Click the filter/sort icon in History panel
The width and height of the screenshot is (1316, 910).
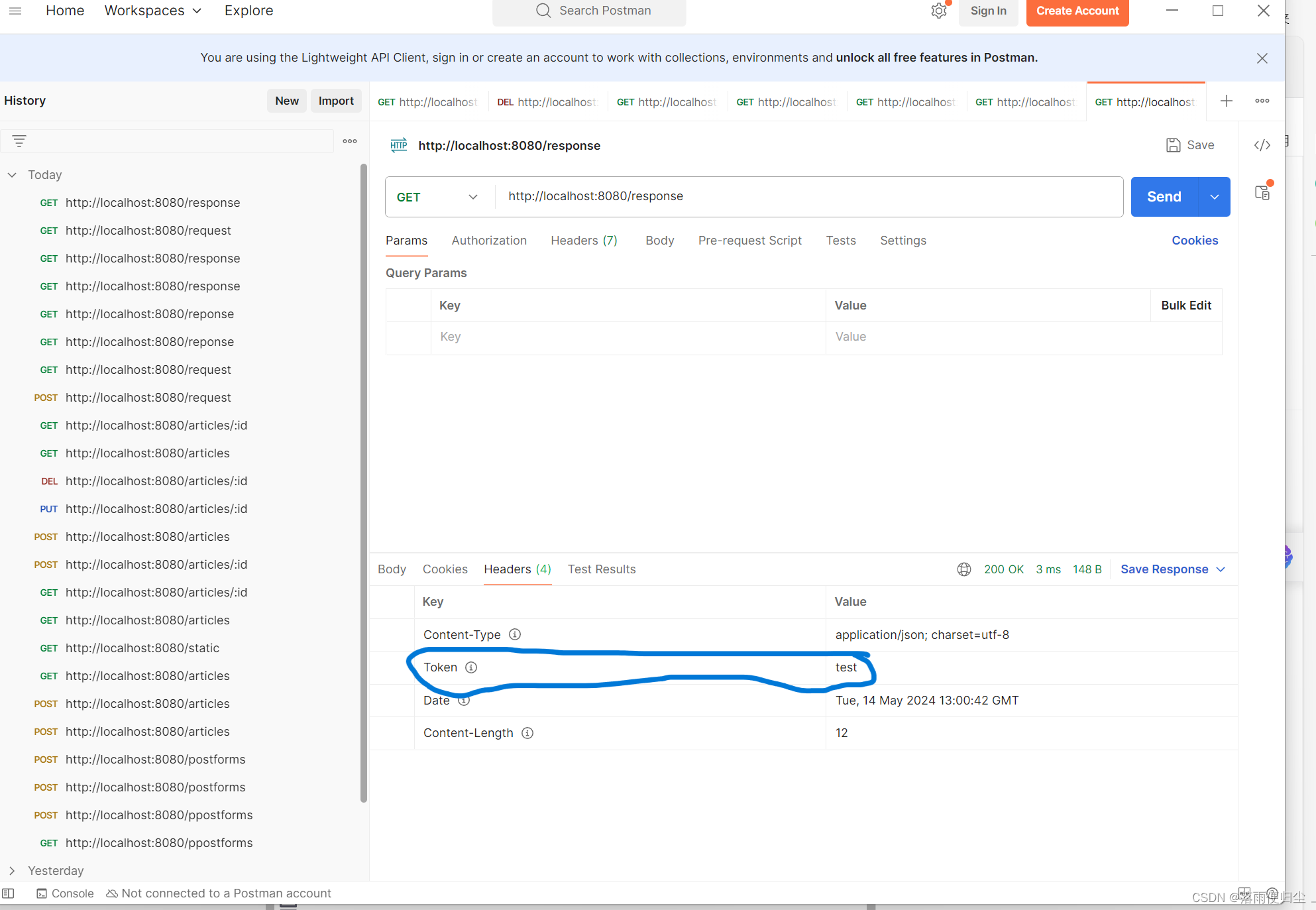(x=19, y=141)
